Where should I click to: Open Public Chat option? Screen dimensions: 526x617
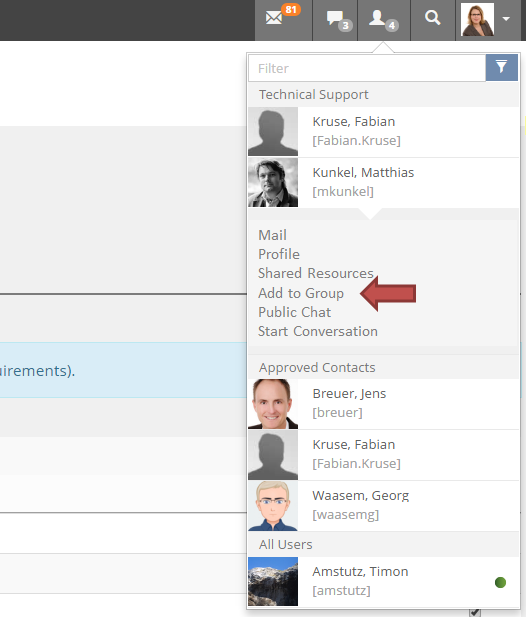pos(294,312)
